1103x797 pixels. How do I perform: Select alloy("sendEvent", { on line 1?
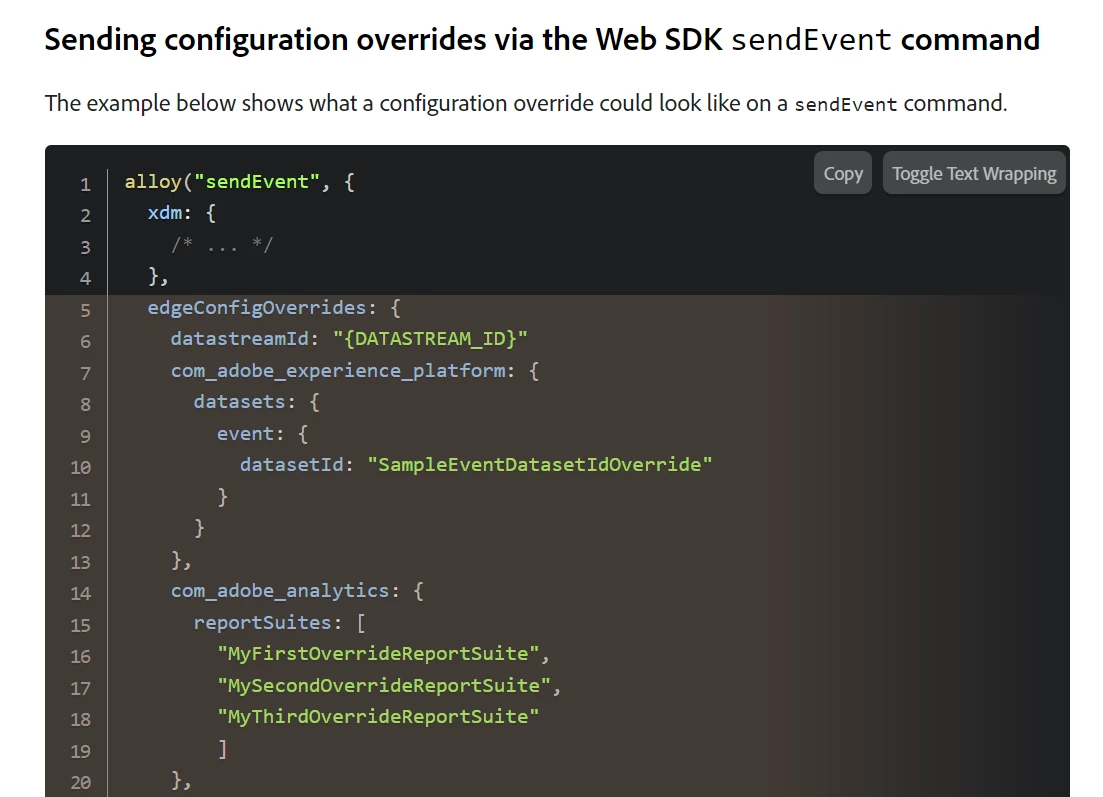(240, 182)
